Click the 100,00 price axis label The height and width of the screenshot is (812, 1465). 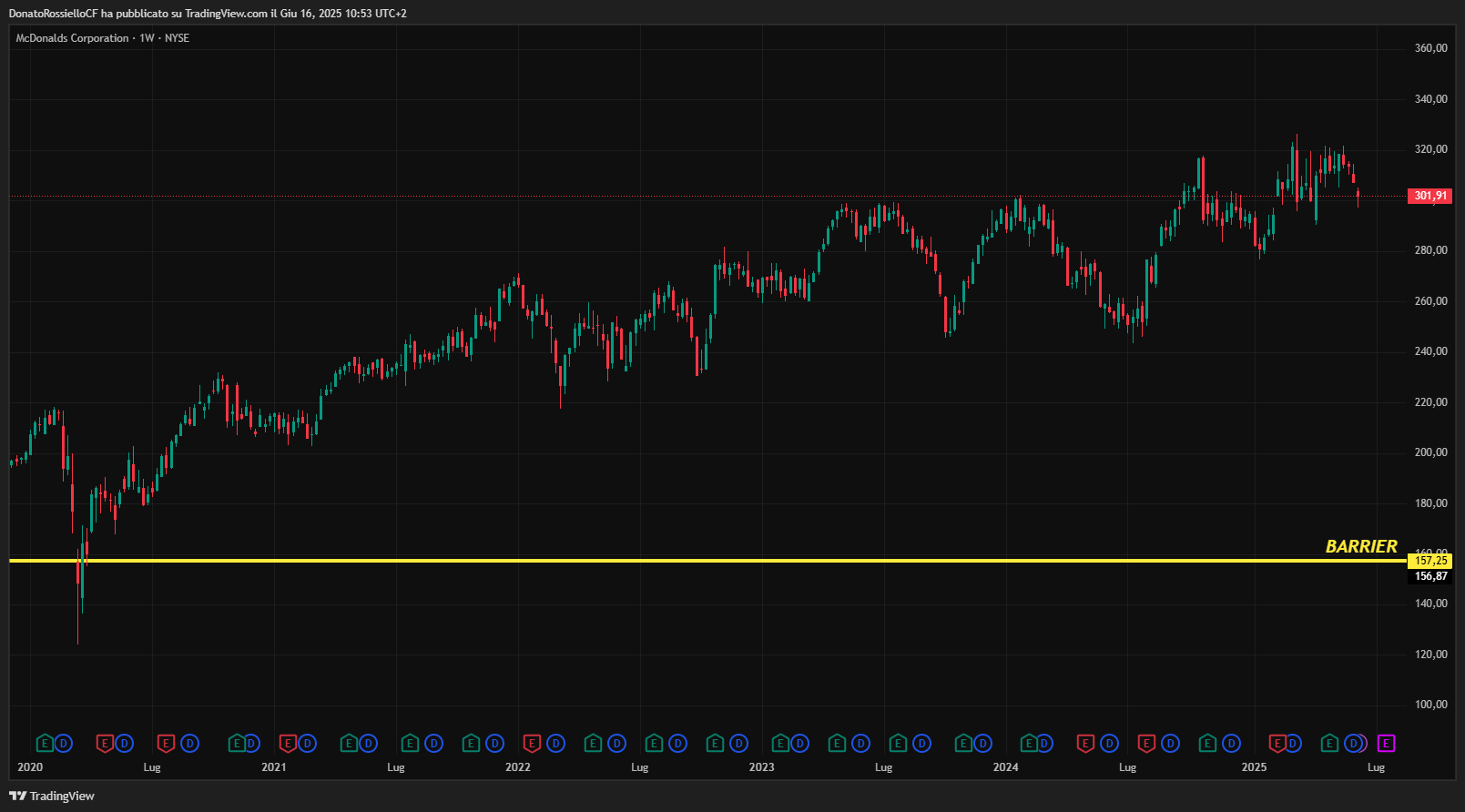1431,705
